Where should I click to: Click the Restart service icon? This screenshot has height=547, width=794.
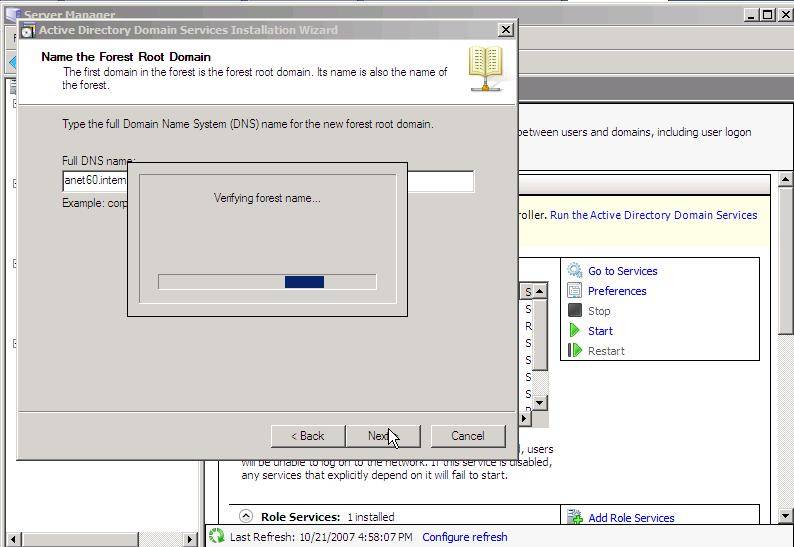click(575, 350)
